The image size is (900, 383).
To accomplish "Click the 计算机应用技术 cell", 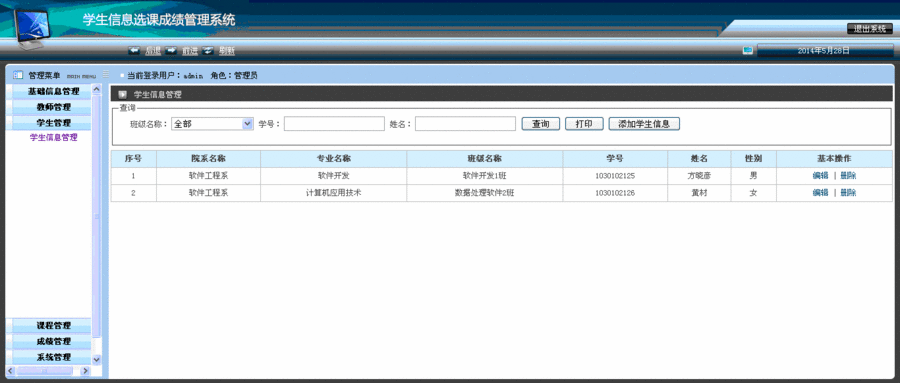I will point(333,193).
